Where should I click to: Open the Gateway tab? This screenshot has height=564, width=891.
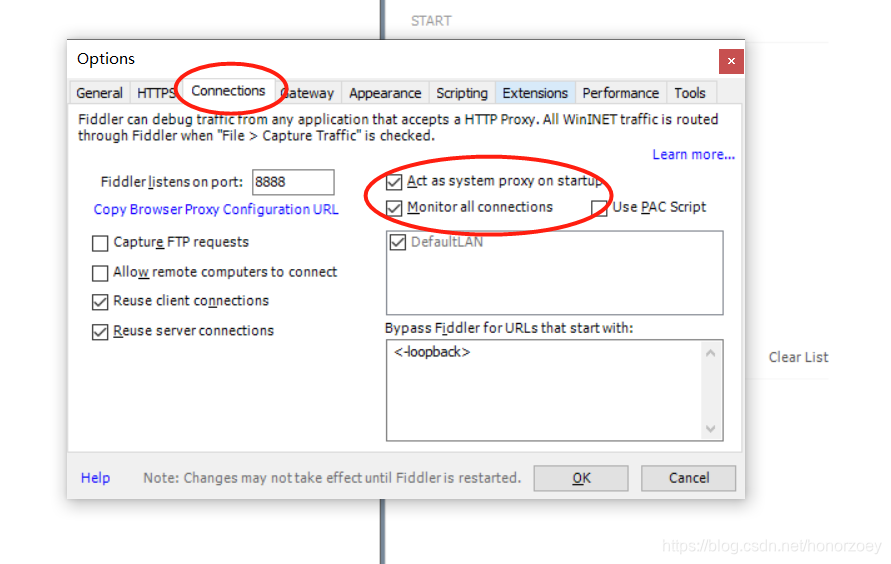[x=307, y=93]
